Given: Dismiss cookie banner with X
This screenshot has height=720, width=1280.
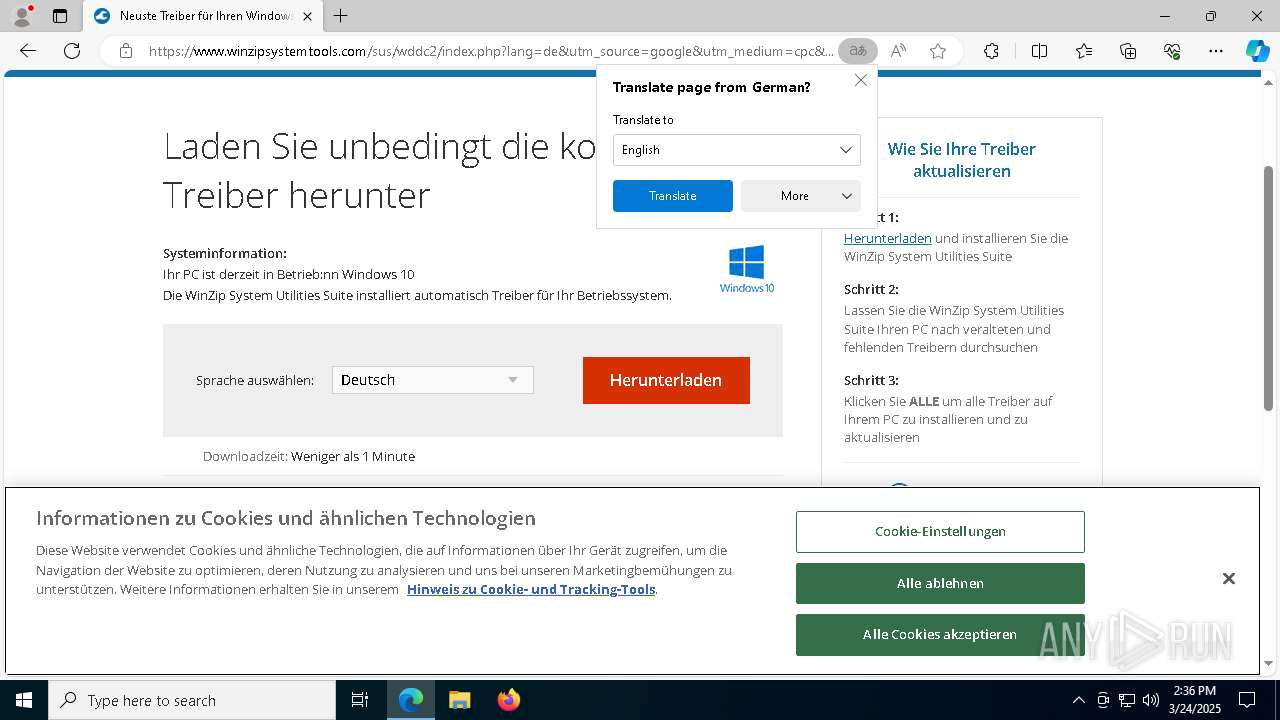Looking at the screenshot, I should [1229, 579].
